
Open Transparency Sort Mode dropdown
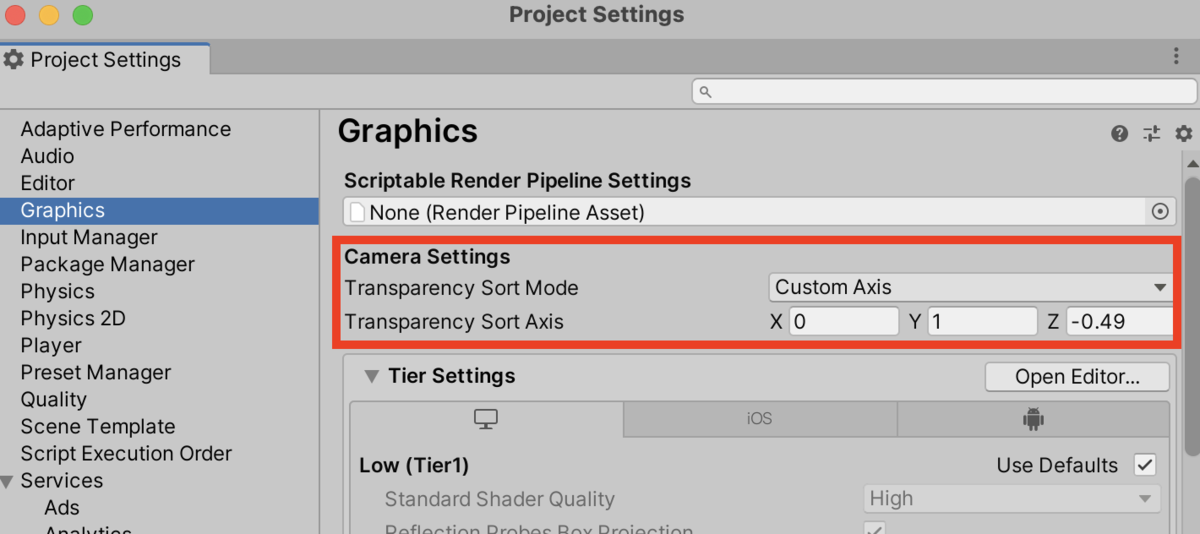pos(970,287)
